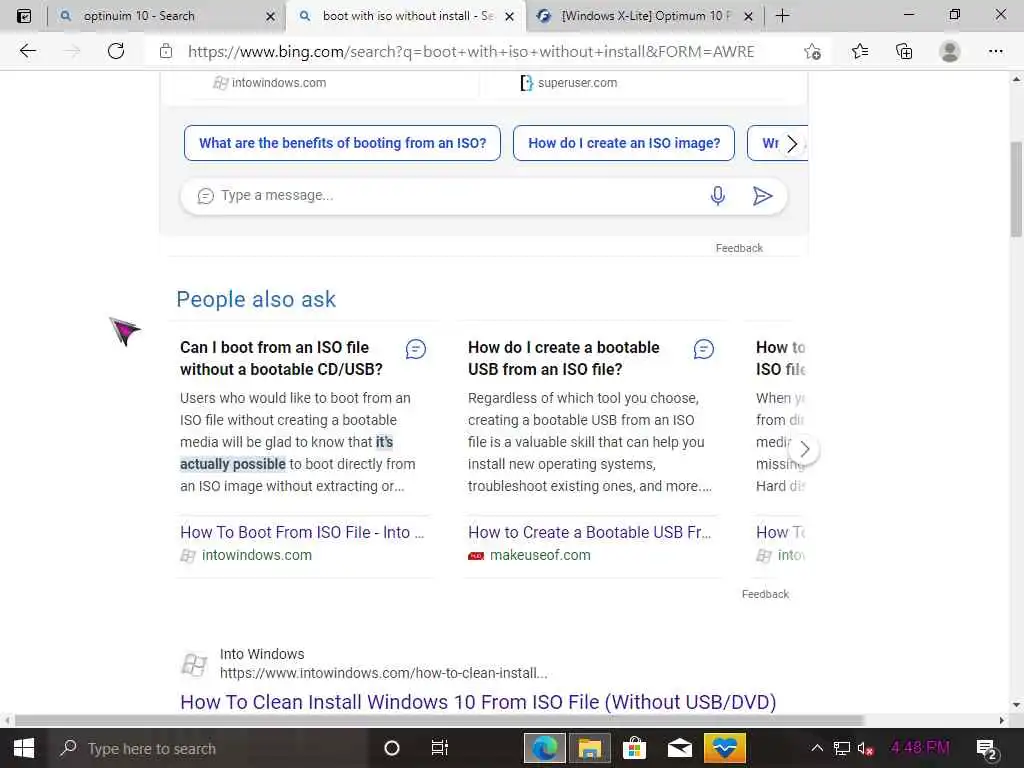This screenshot has width=1024, height=768.
Task: Click the vertical scrollbar thumb
Action: [1016, 189]
